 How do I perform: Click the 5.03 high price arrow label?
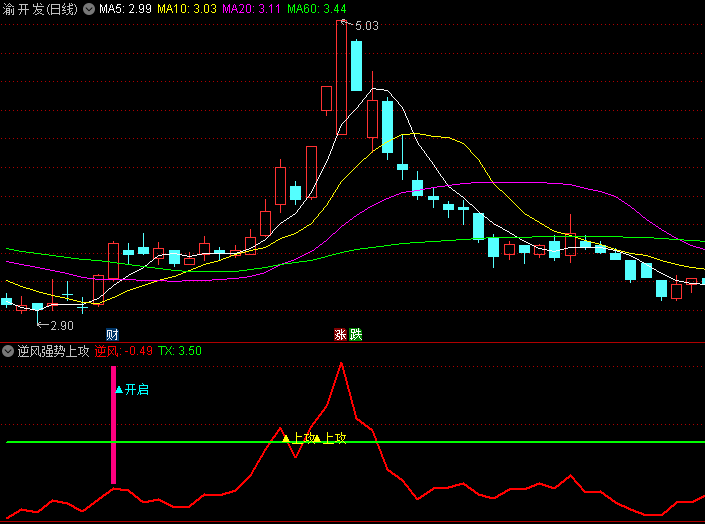(365, 26)
